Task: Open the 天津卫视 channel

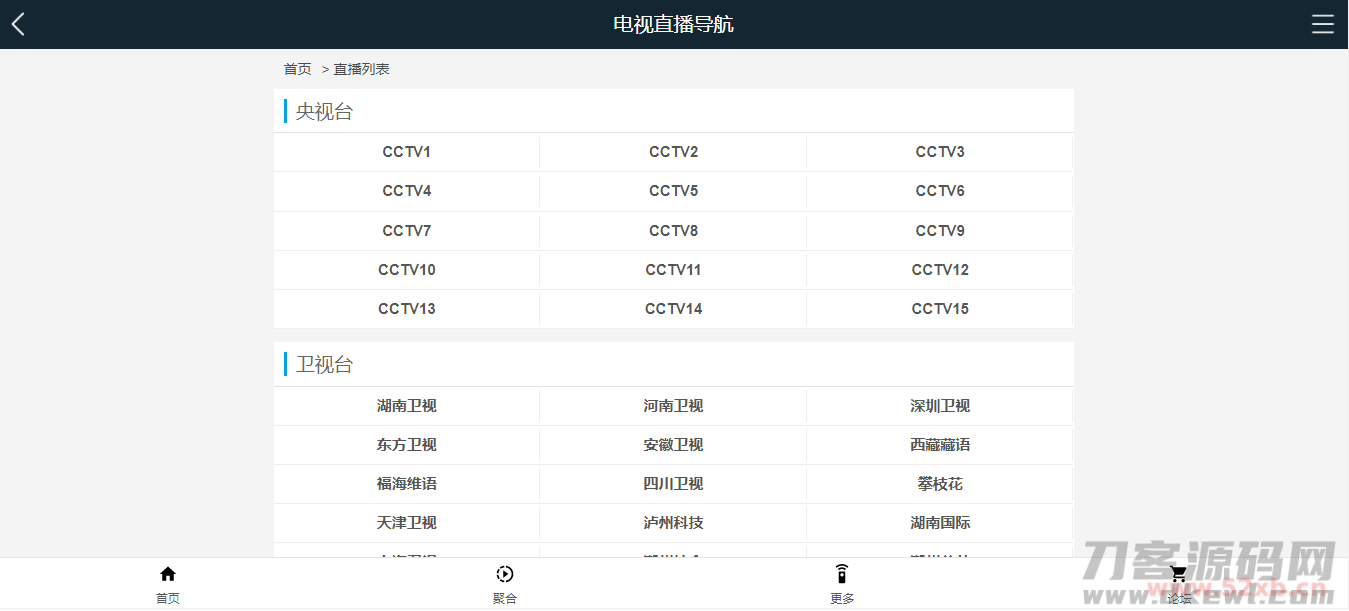Action: point(406,522)
